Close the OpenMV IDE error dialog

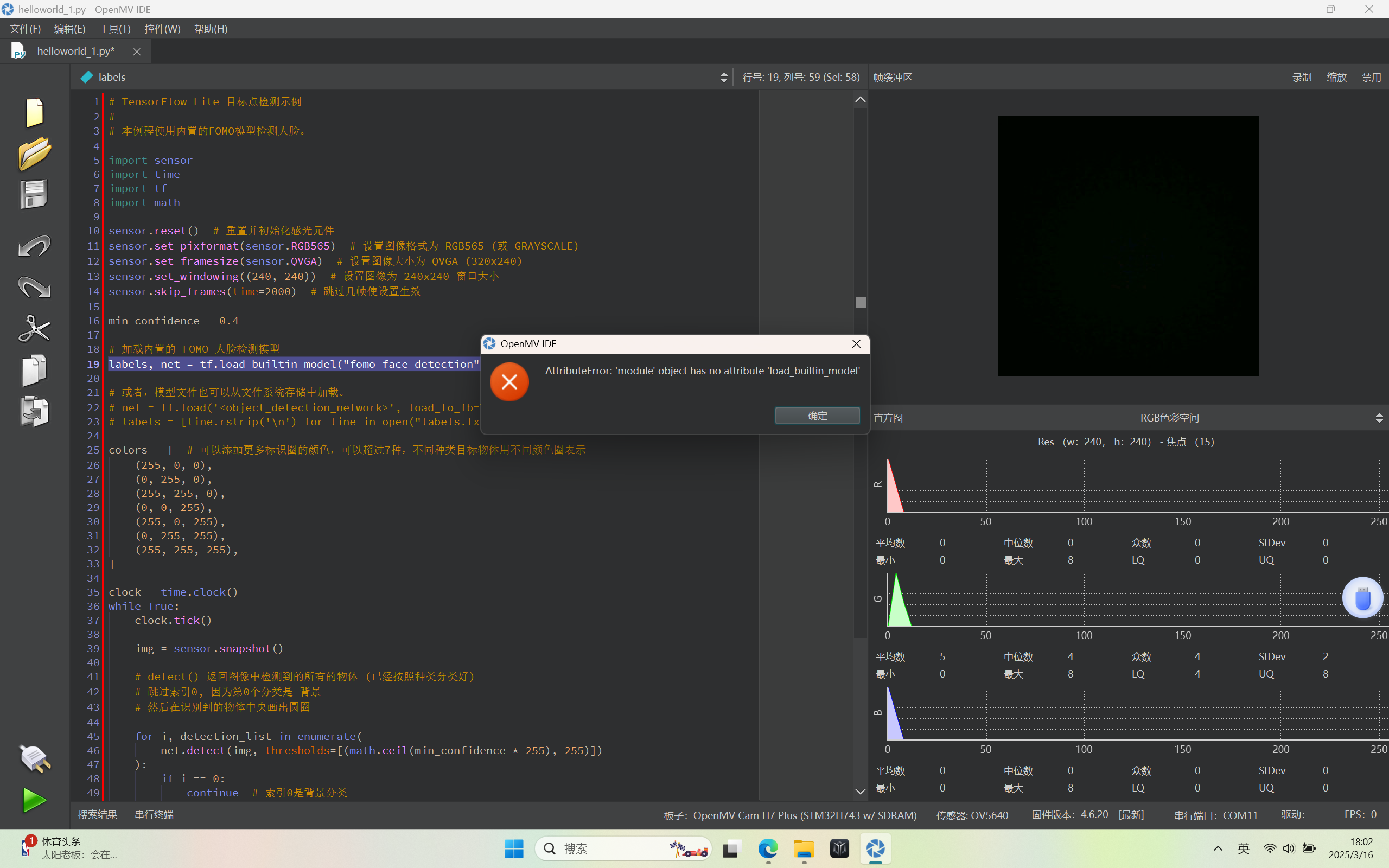[856, 343]
